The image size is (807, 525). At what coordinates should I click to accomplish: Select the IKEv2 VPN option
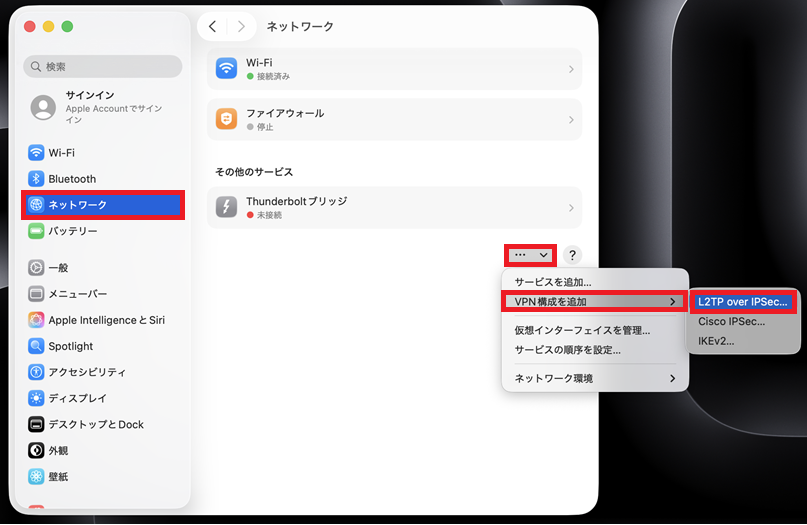(x=716, y=341)
